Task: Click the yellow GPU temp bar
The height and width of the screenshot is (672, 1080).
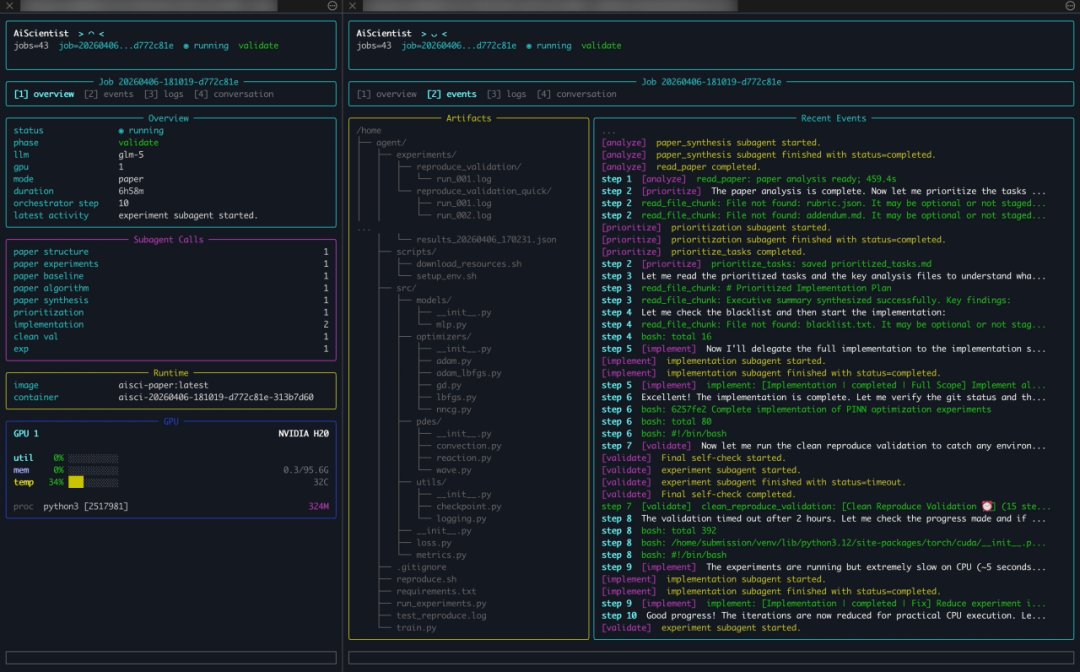Action: (x=76, y=482)
